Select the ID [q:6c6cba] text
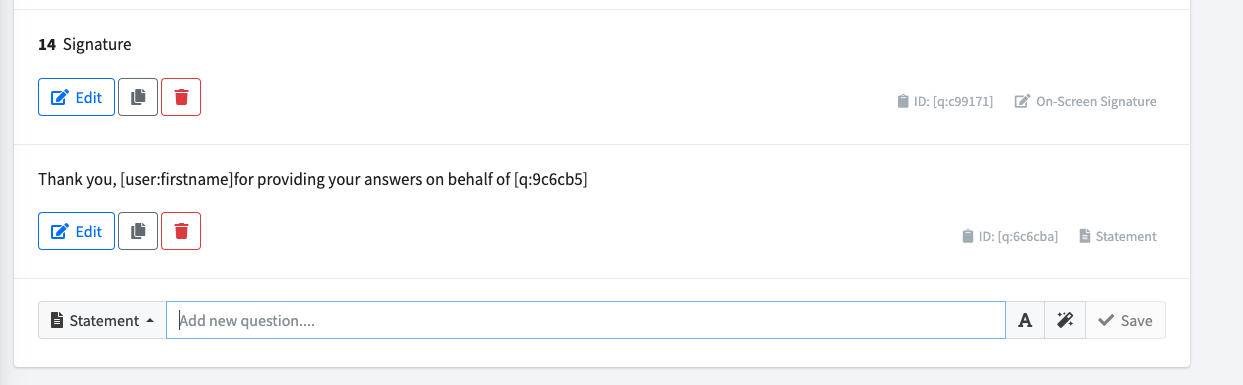1243x385 pixels. (1018, 237)
